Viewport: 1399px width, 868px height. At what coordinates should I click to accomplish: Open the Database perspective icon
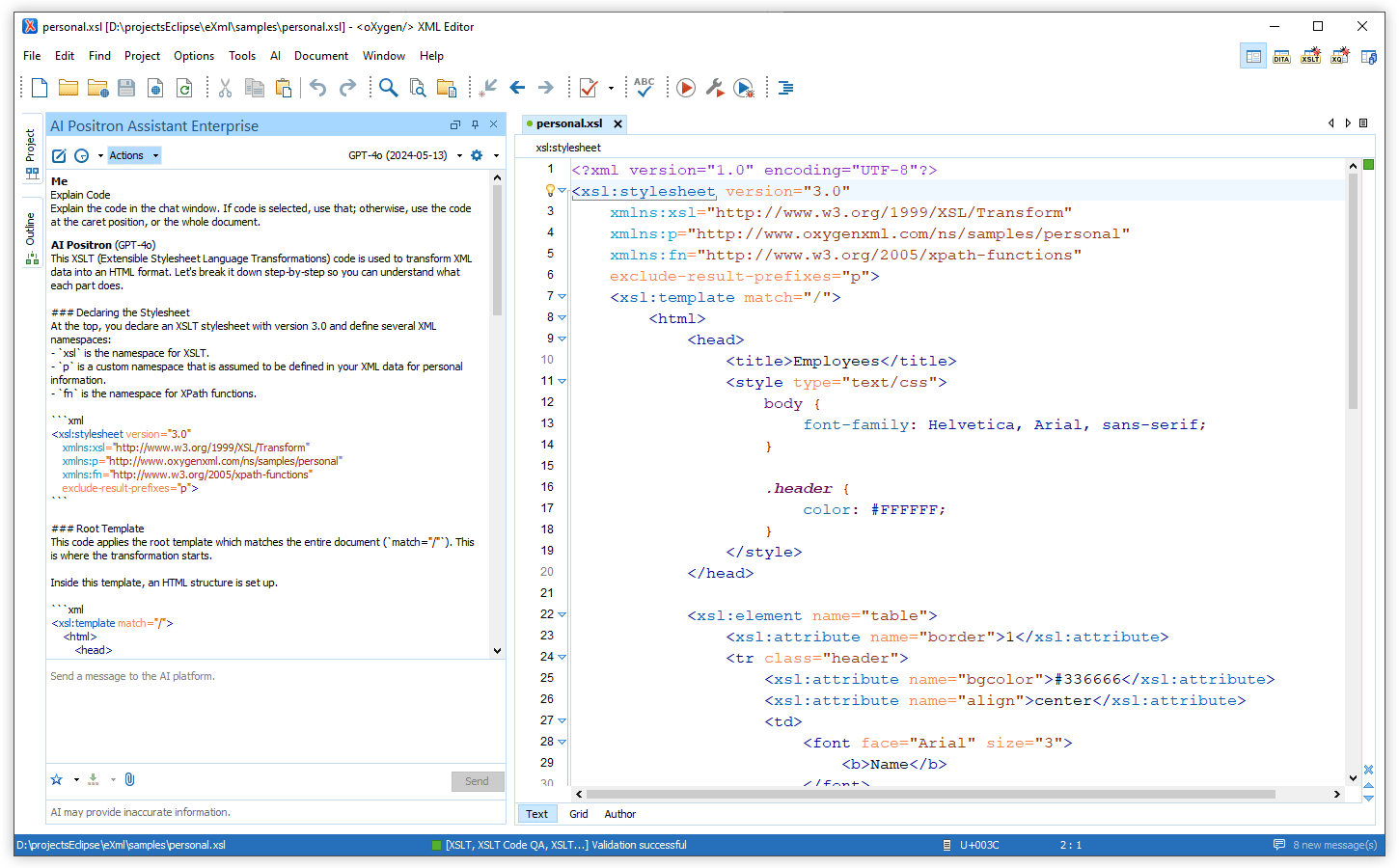1369,57
